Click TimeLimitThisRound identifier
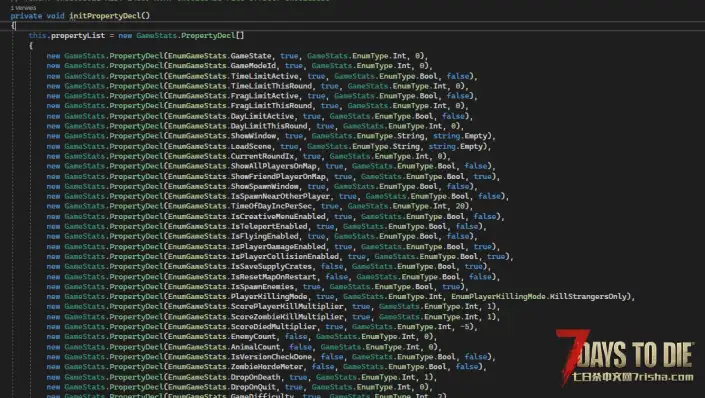The image size is (705, 398). [271, 86]
